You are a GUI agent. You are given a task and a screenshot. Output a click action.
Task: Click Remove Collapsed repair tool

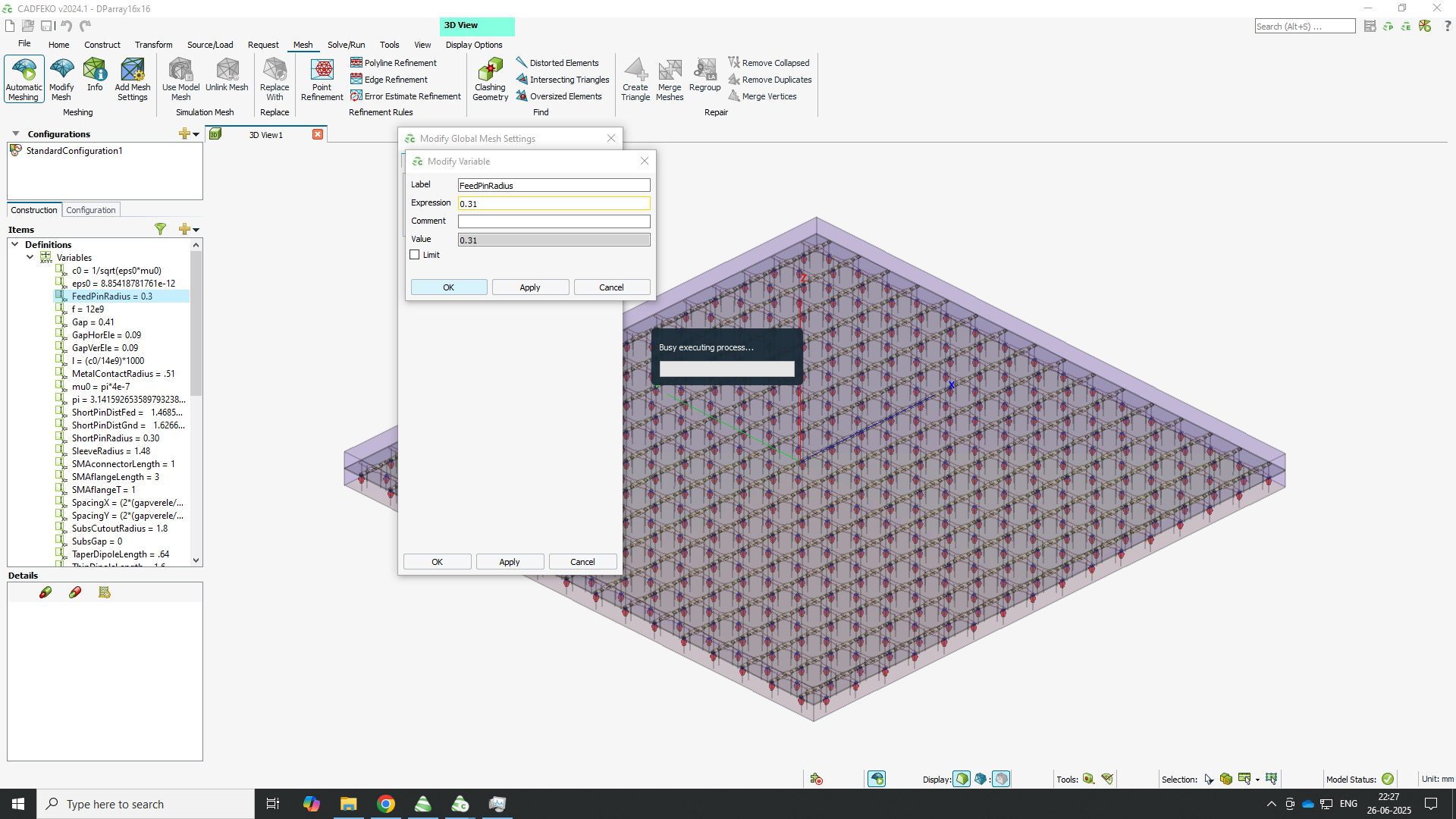click(x=769, y=63)
